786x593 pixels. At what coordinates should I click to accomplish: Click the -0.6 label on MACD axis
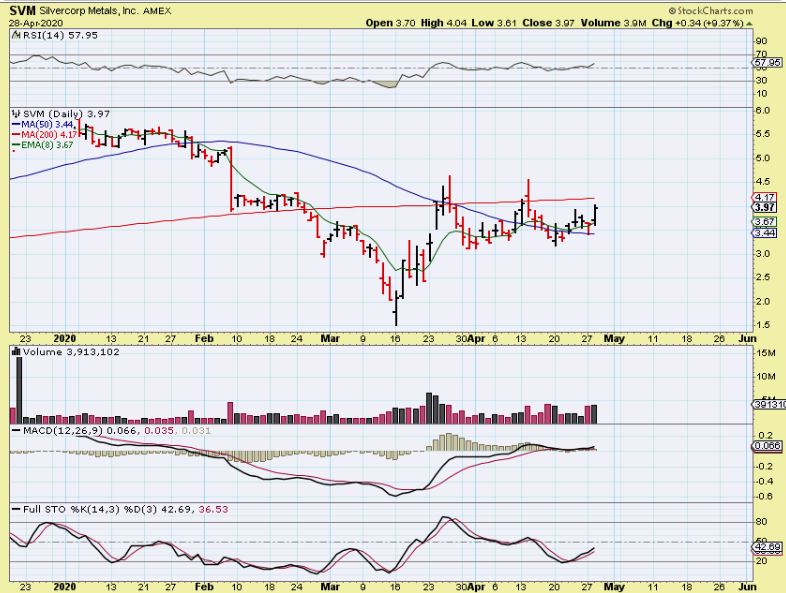[x=763, y=496]
